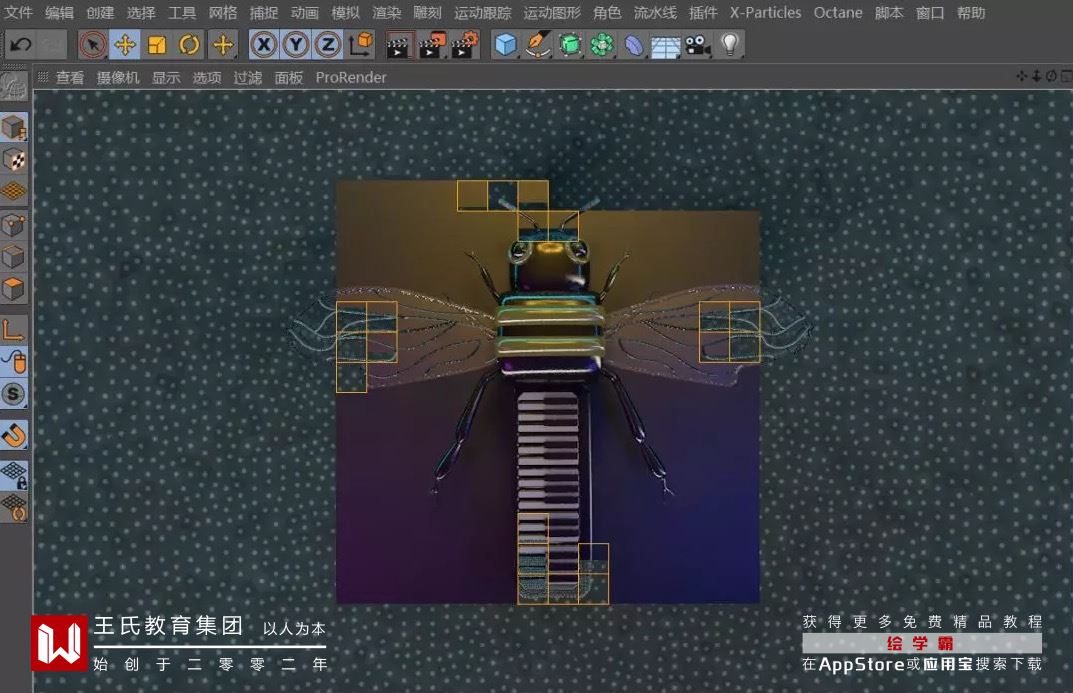
Task: Open the 窗口 menu
Action: pyautogui.click(x=930, y=12)
